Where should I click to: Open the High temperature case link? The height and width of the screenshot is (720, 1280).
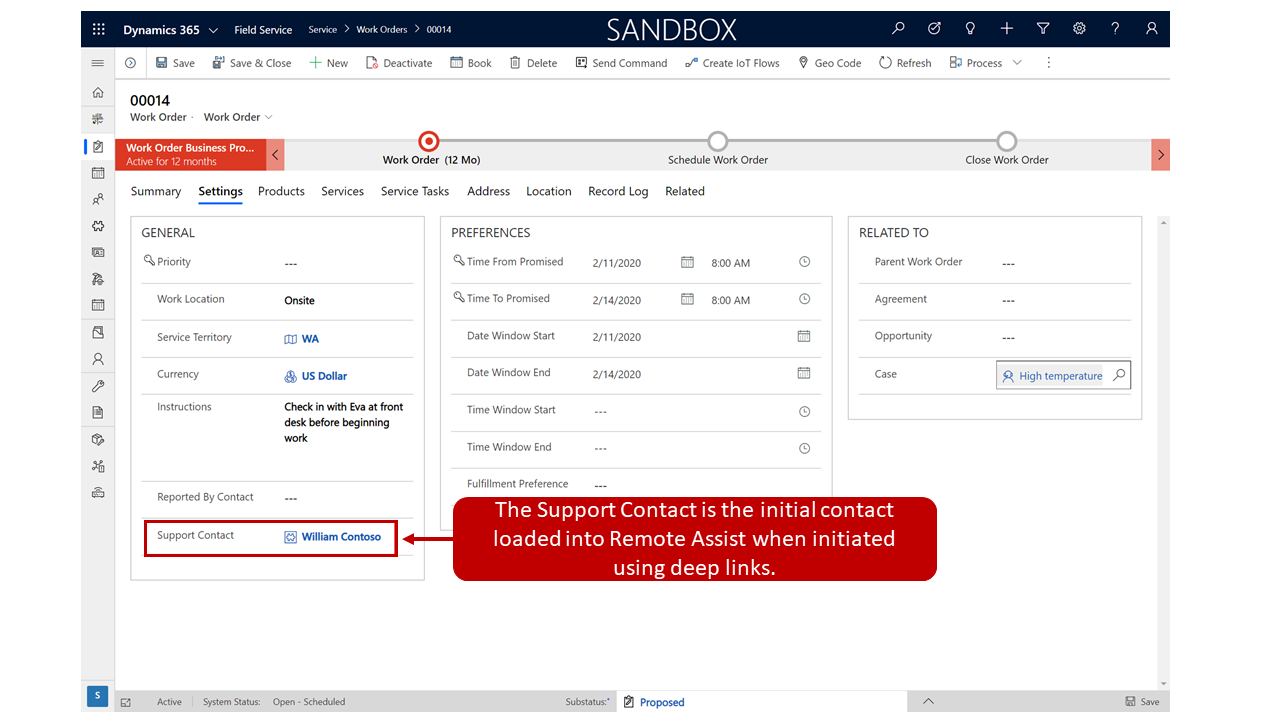[1060, 376]
